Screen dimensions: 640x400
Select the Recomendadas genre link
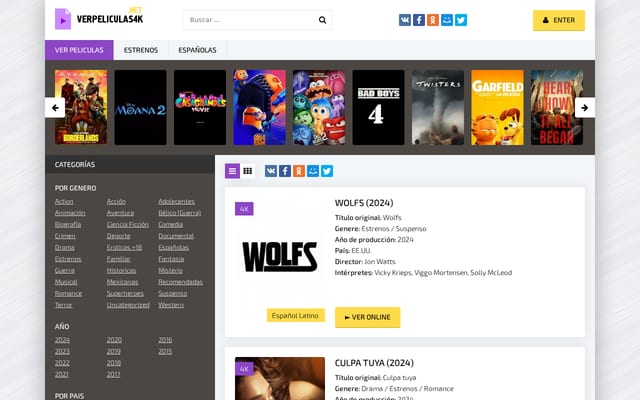pos(180,282)
